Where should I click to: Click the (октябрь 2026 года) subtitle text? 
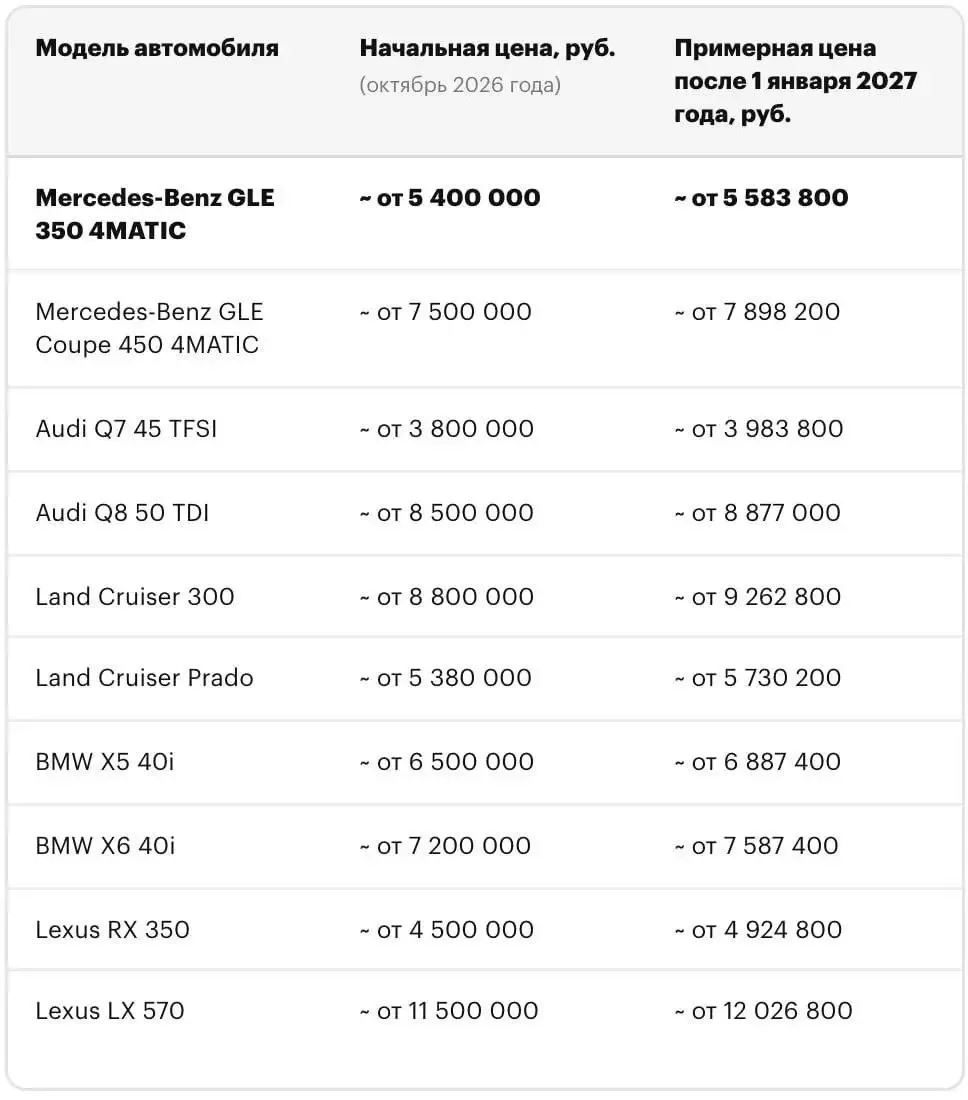[460, 85]
